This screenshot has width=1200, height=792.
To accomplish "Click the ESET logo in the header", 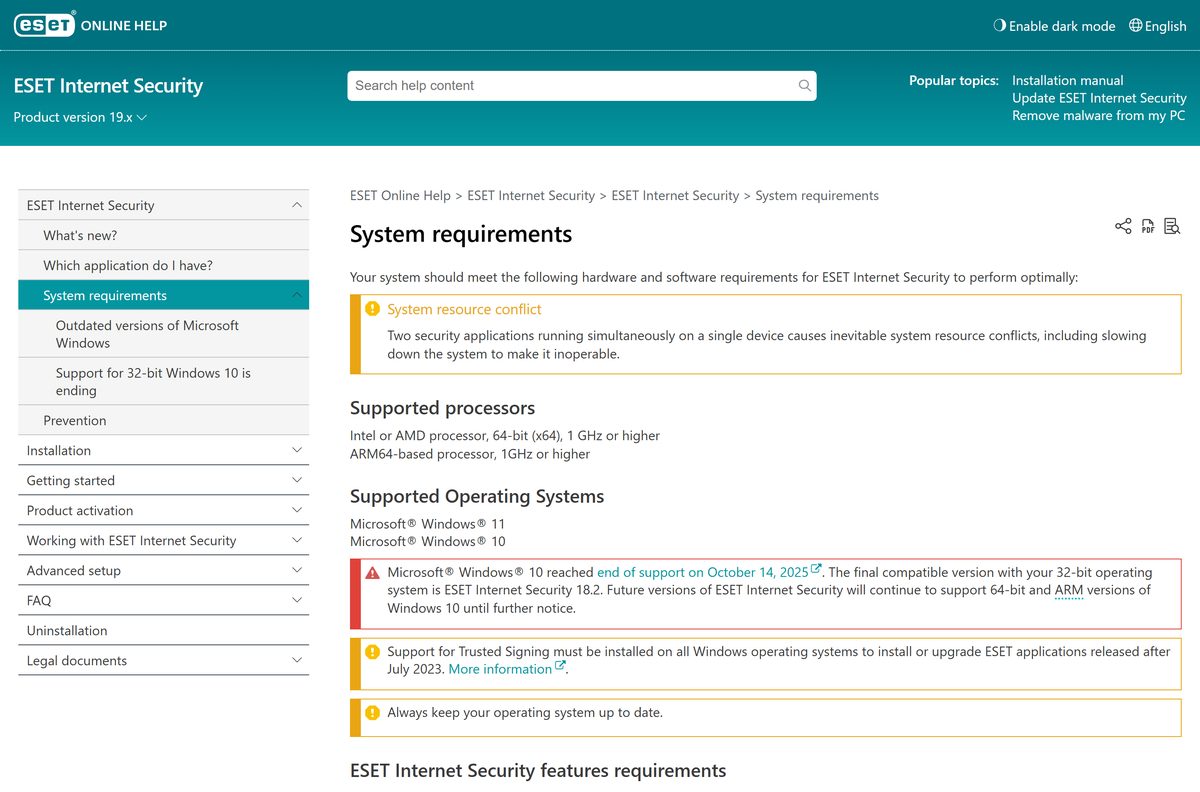I will 44,25.
